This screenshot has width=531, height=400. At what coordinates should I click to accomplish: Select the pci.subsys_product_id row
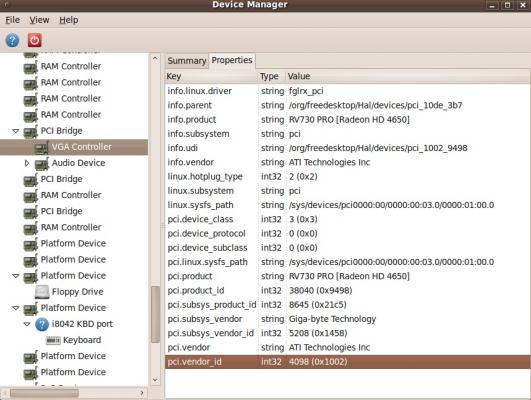point(347,304)
